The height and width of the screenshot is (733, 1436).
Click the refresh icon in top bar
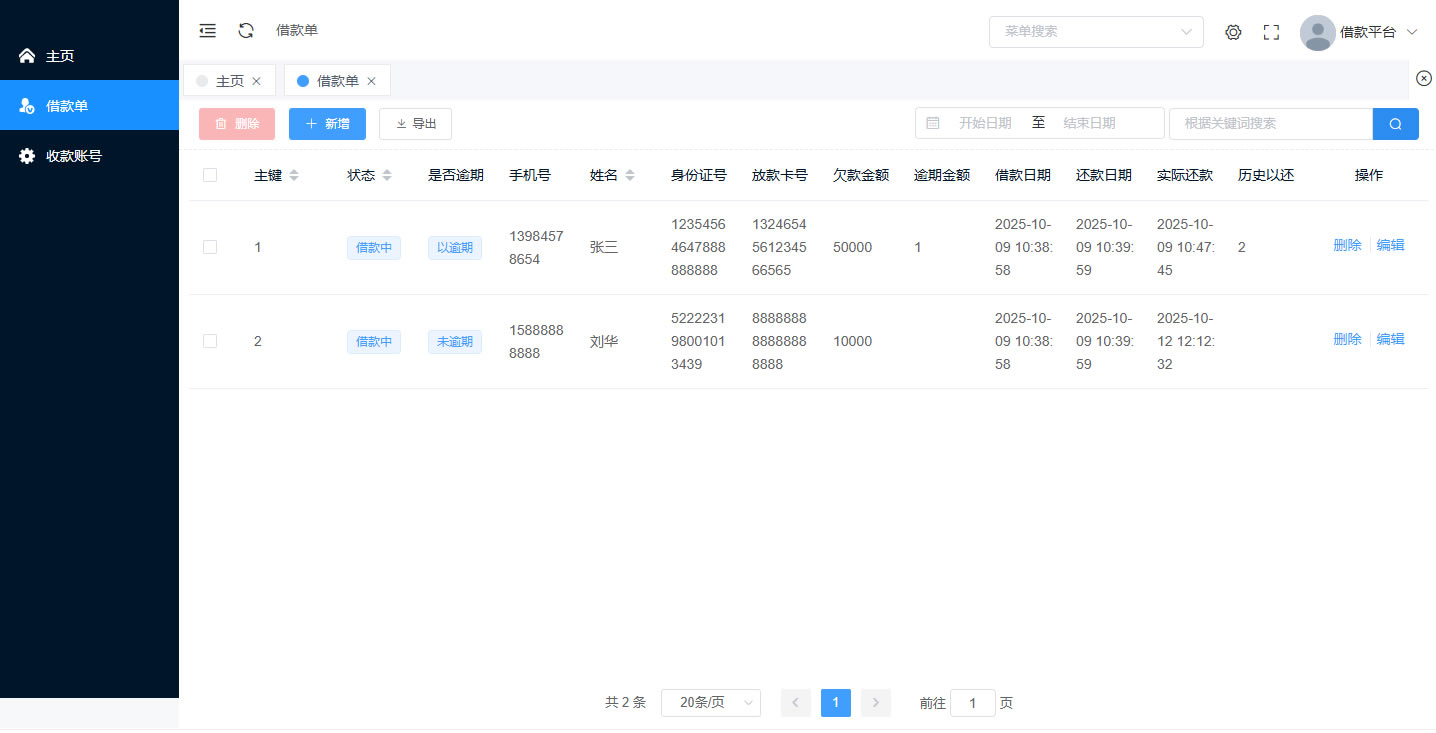[246, 31]
